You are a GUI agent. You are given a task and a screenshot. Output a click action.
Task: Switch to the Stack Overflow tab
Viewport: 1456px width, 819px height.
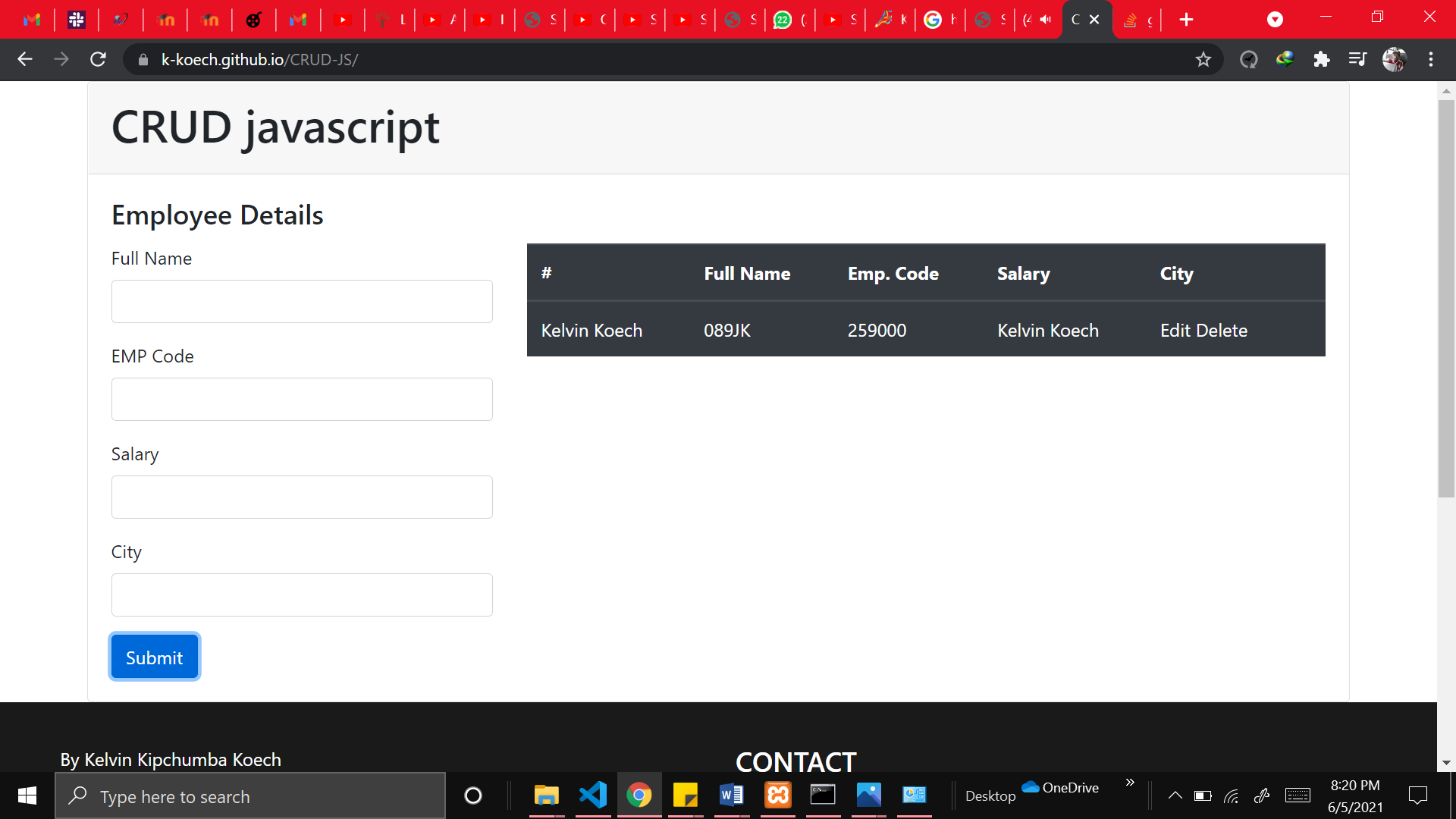click(x=1130, y=20)
